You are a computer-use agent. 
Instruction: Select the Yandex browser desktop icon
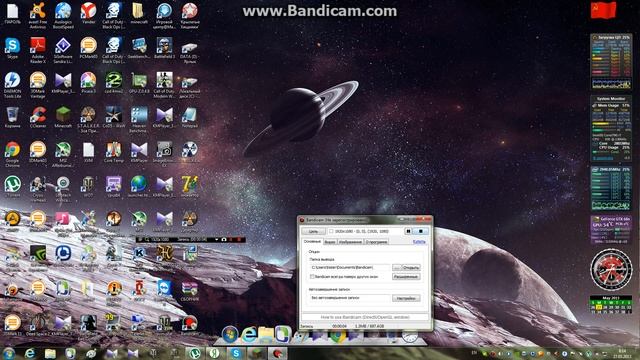pos(88,13)
